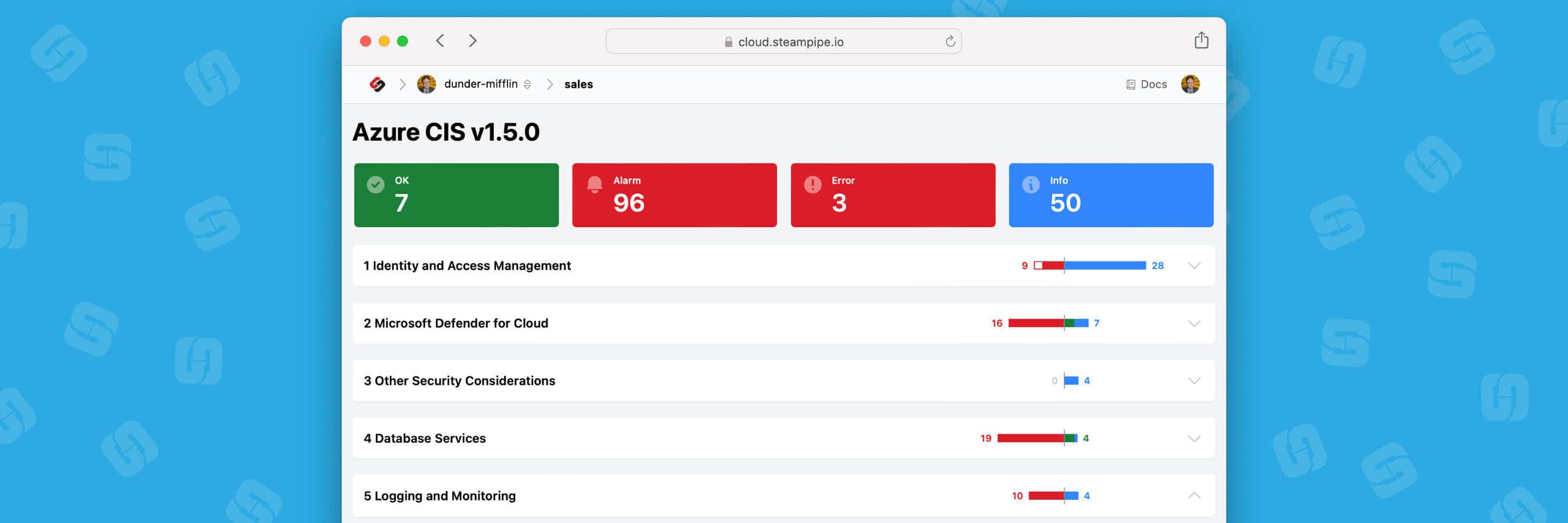Click the '4 Database Services' title

tap(425, 438)
